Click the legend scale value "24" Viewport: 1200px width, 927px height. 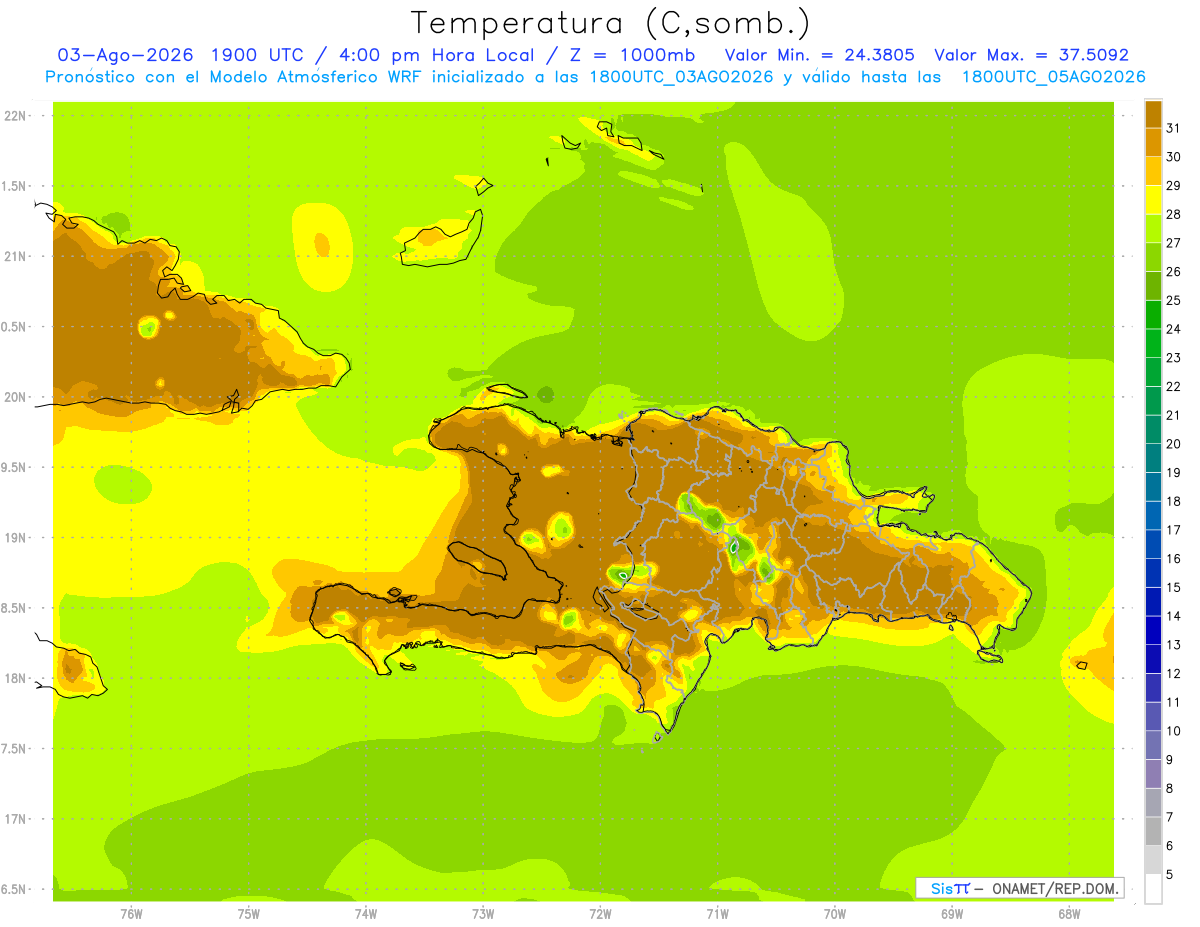pyautogui.click(x=1174, y=329)
